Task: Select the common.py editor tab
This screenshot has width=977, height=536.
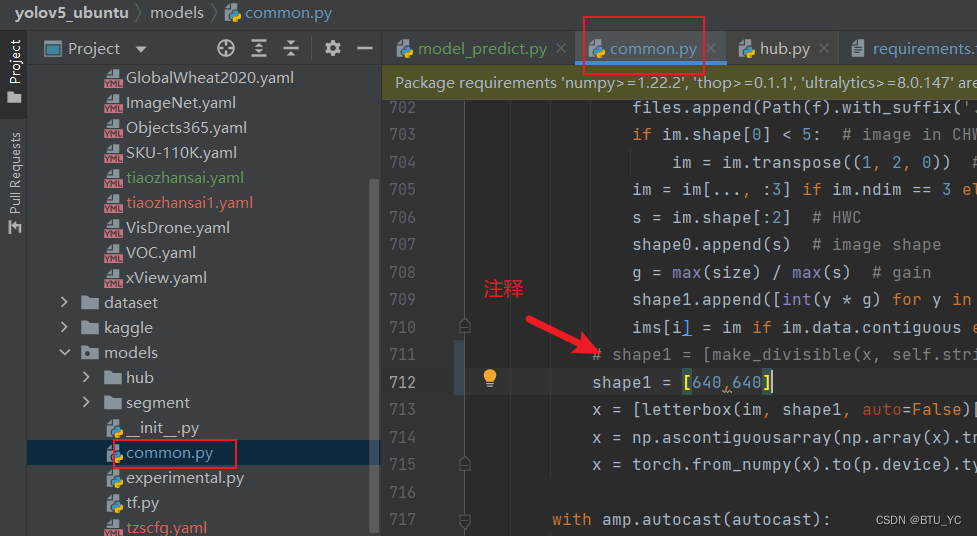Action: pyautogui.click(x=652, y=49)
